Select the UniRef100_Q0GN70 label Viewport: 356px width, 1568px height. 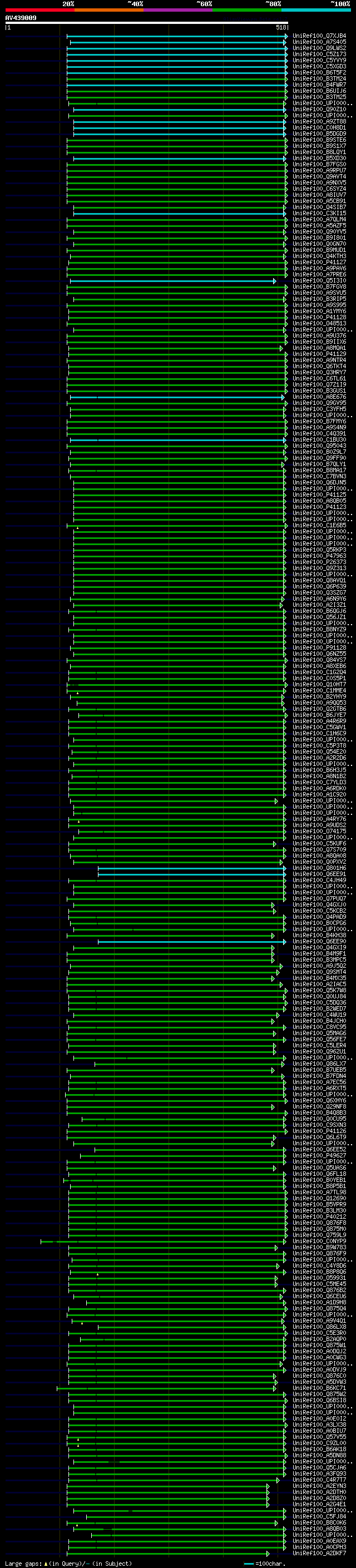point(319,244)
